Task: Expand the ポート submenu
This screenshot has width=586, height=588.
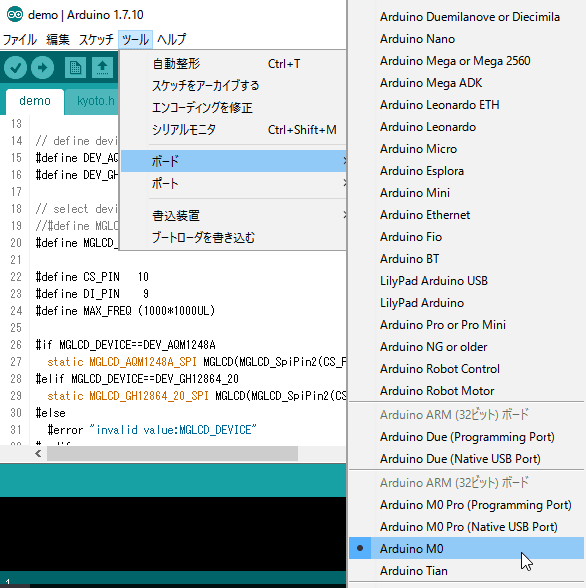Action: coord(233,184)
